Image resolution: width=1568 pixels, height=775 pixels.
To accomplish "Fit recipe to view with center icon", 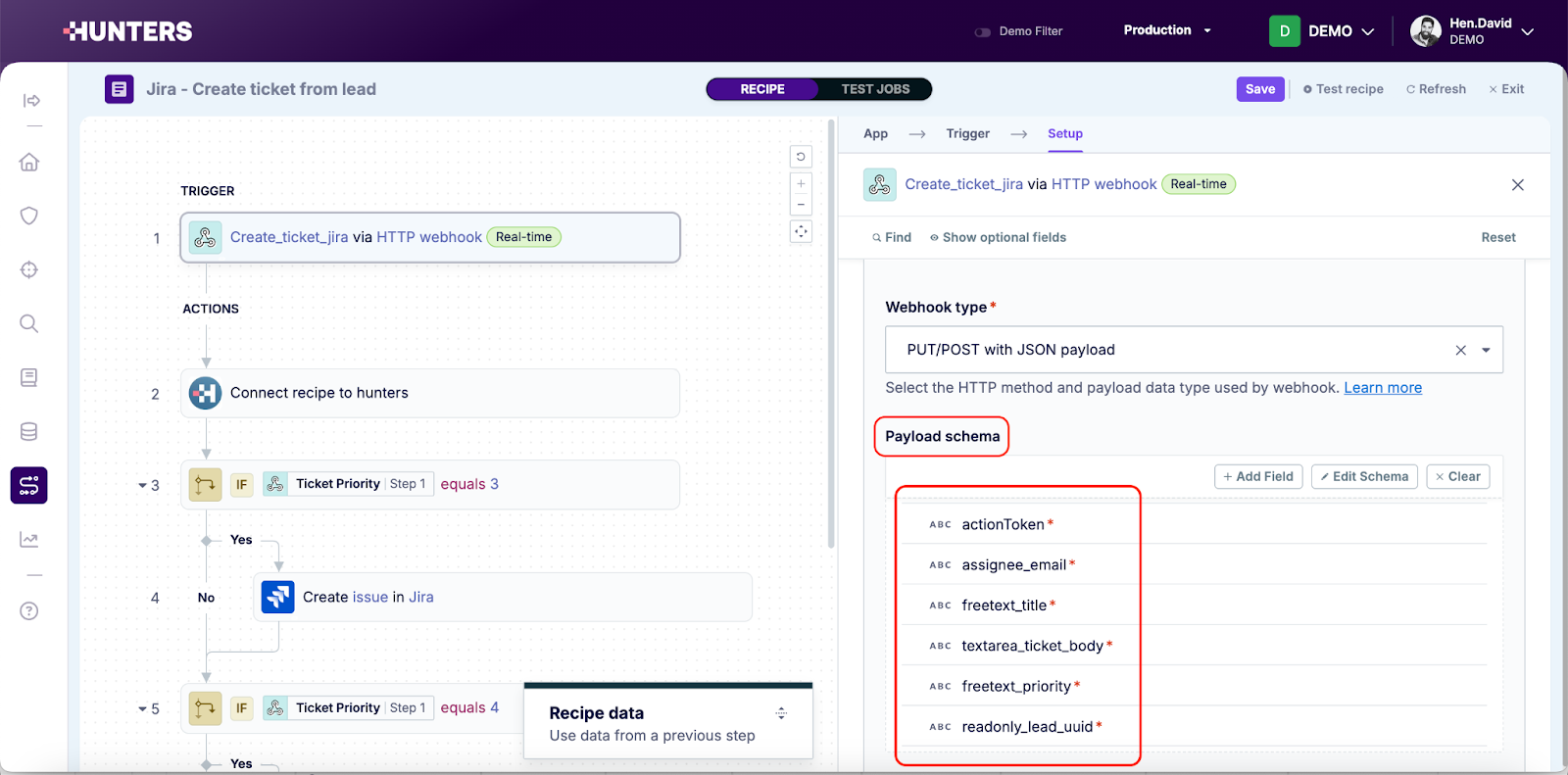I will pos(801,231).
